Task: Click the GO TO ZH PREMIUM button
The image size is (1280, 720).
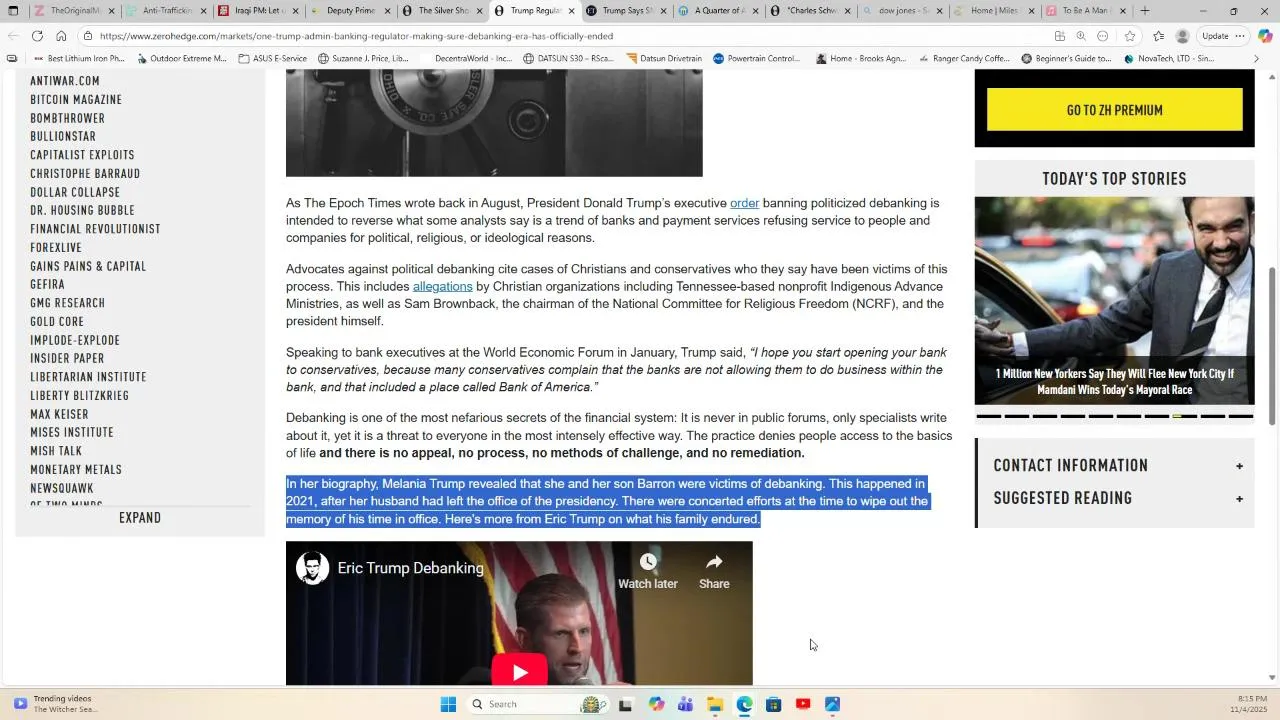Action: click(x=1114, y=110)
